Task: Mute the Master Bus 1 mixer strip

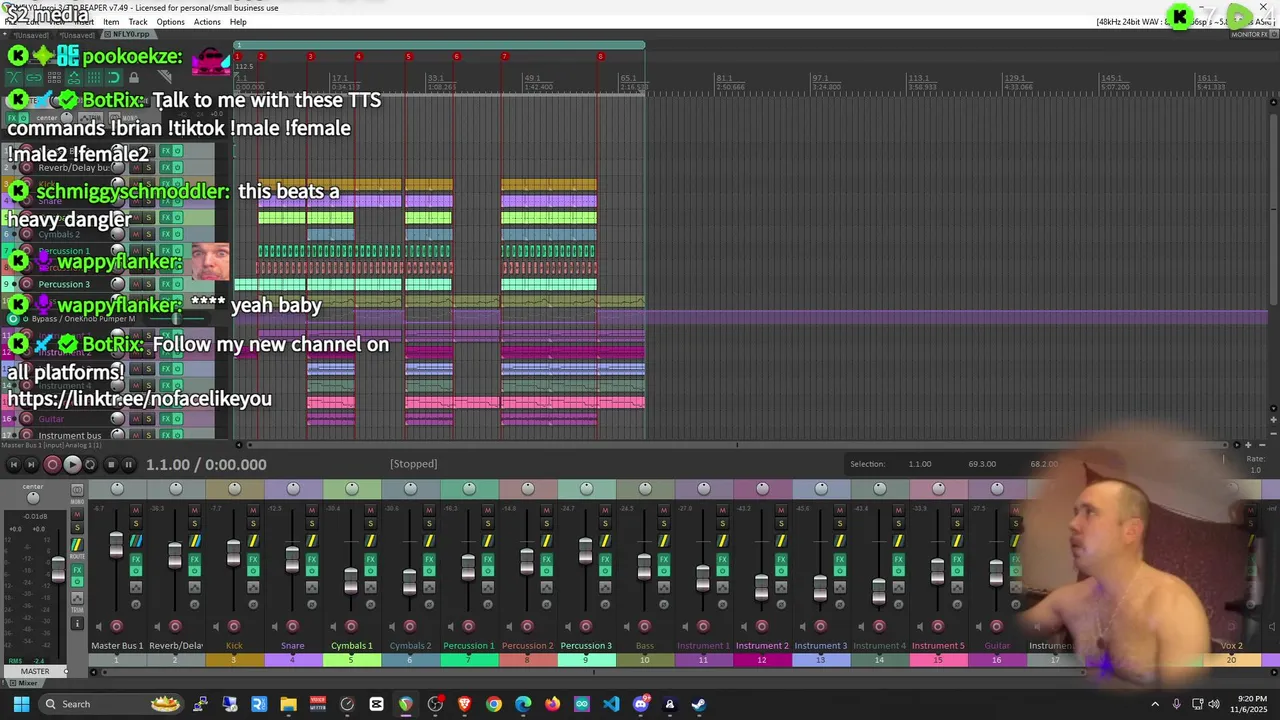Action: pyautogui.click(x=136, y=510)
